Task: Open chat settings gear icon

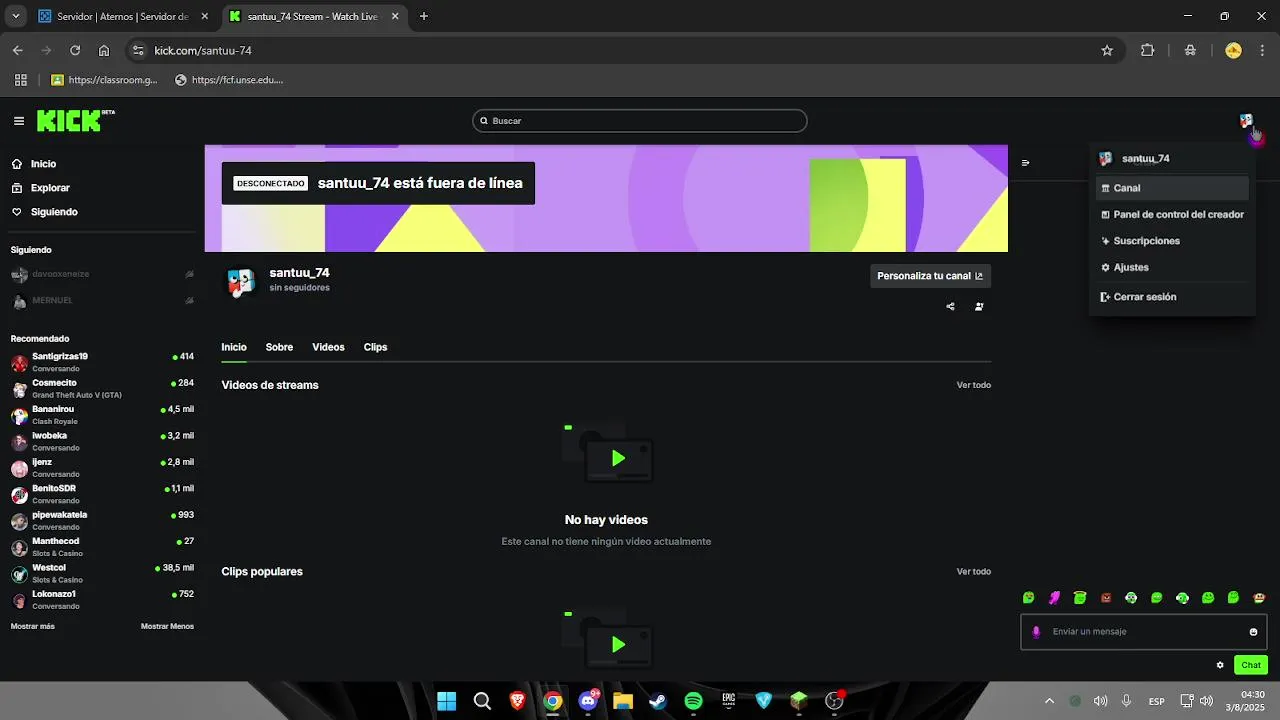Action: (x=1220, y=665)
